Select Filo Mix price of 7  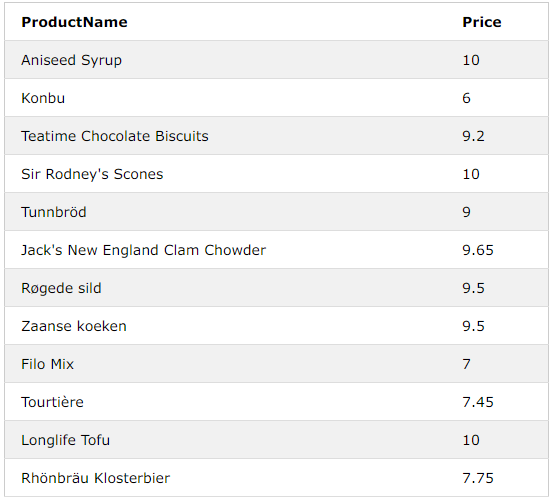466,364
